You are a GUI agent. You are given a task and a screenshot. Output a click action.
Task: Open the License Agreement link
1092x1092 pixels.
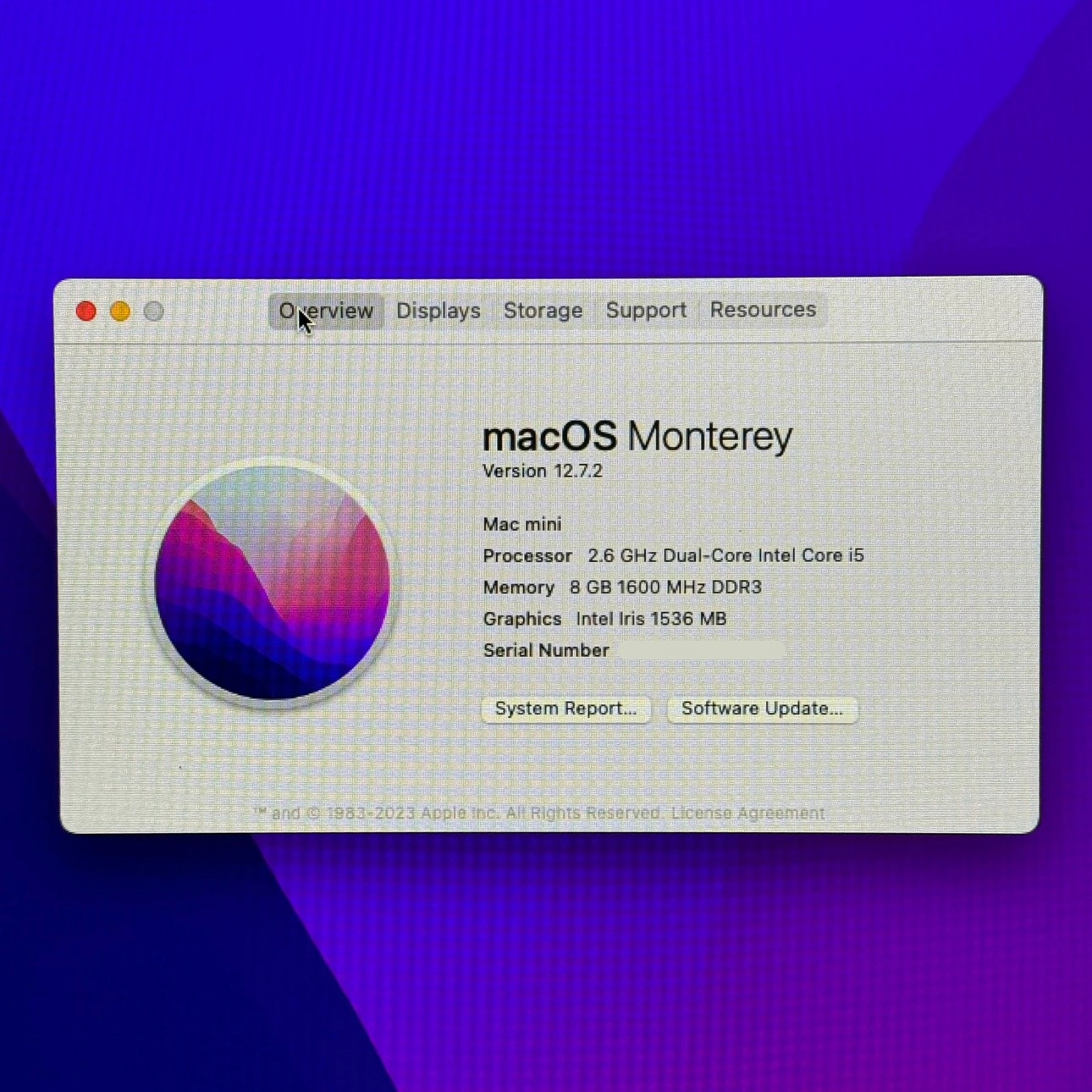[x=747, y=813]
